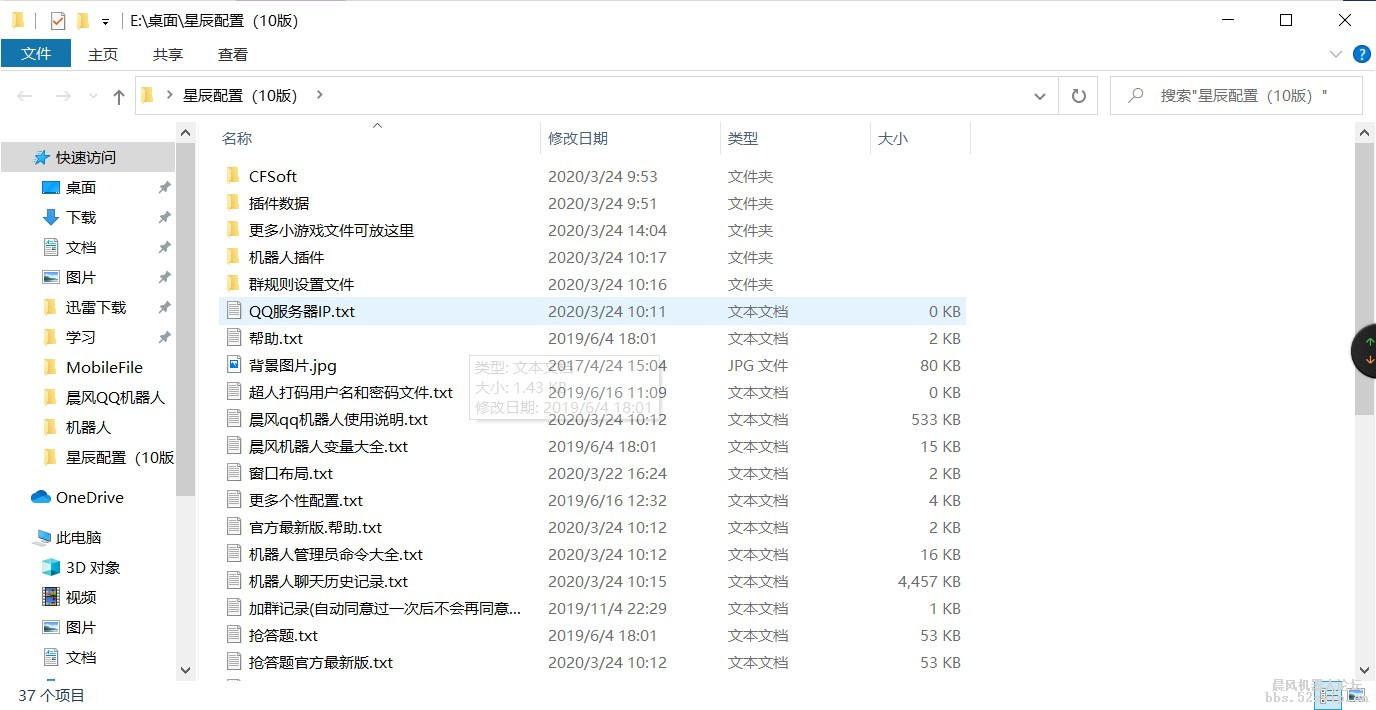This screenshot has width=1376, height=710.
Task: Click the refresh icon in address bar
Action: [x=1078, y=95]
